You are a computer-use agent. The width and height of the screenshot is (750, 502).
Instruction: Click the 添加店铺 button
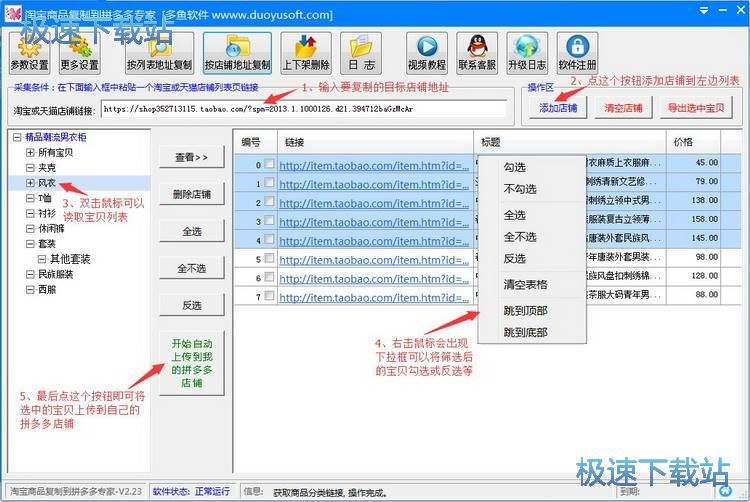pos(558,108)
